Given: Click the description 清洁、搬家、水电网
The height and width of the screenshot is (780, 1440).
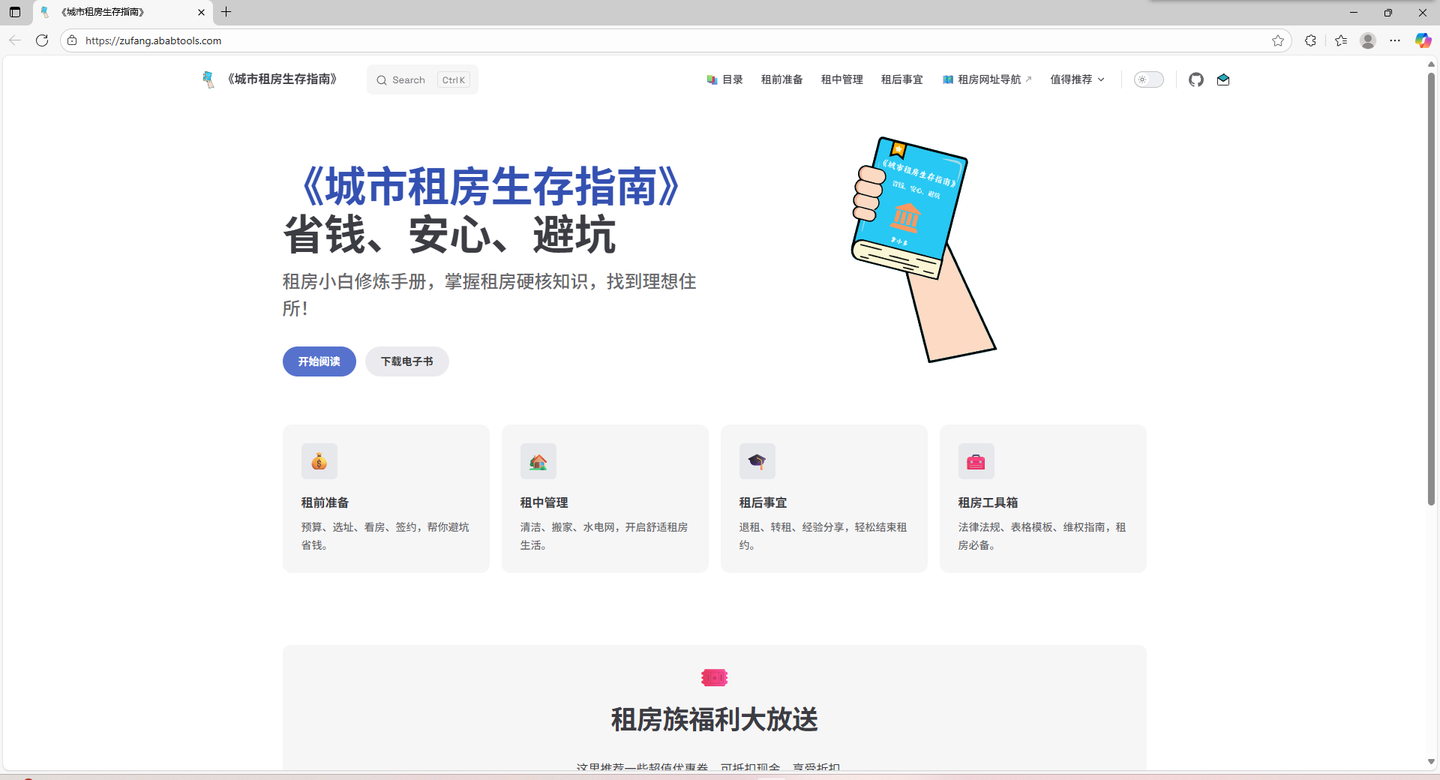Looking at the screenshot, I should click(x=604, y=536).
